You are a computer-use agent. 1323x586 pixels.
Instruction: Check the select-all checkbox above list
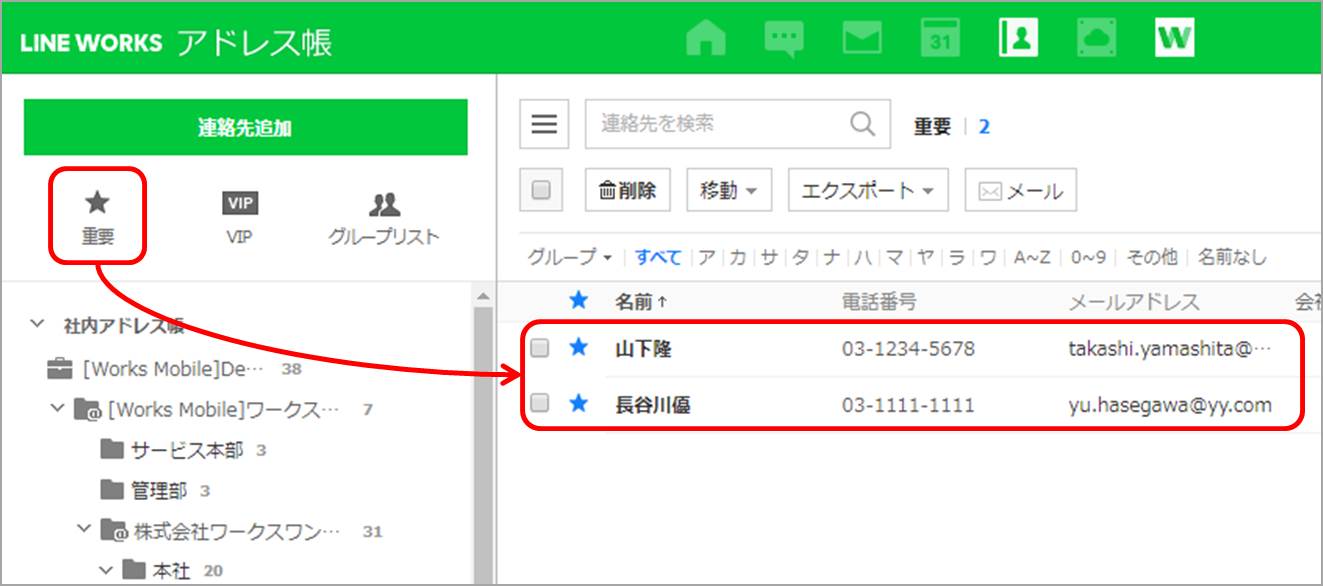coord(541,190)
